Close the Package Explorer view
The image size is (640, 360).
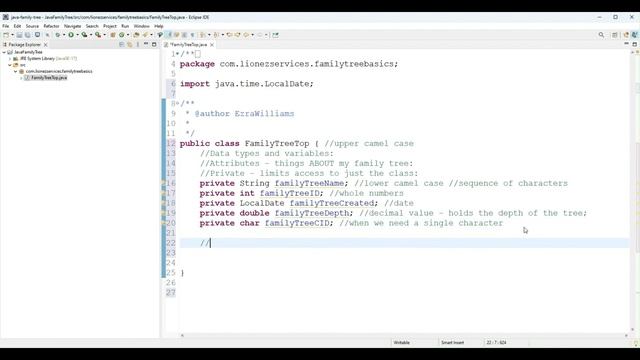[45, 44]
